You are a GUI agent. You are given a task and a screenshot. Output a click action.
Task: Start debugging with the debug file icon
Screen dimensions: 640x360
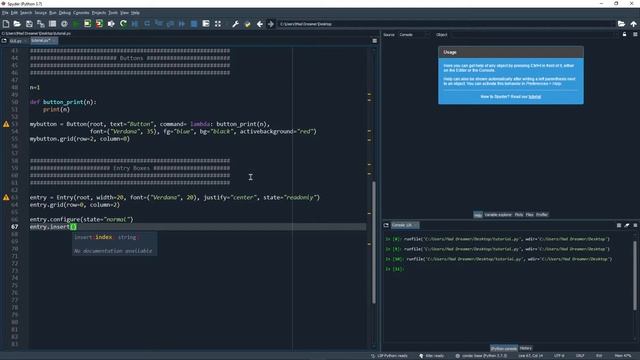click(x=135, y=24)
